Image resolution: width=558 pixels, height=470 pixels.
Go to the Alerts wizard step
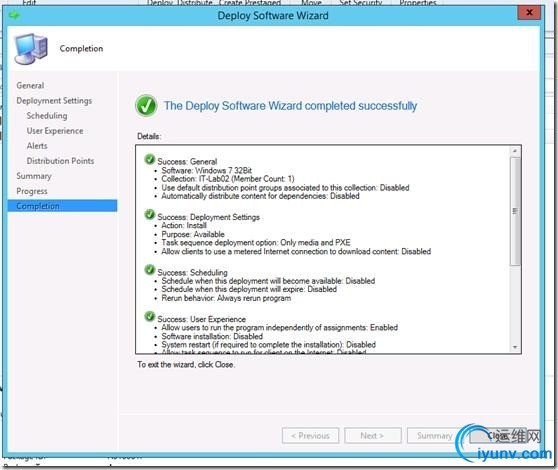37,146
